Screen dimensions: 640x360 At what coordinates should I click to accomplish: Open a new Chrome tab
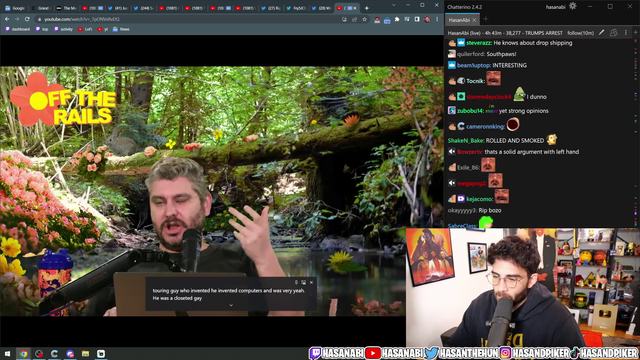(367, 8)
